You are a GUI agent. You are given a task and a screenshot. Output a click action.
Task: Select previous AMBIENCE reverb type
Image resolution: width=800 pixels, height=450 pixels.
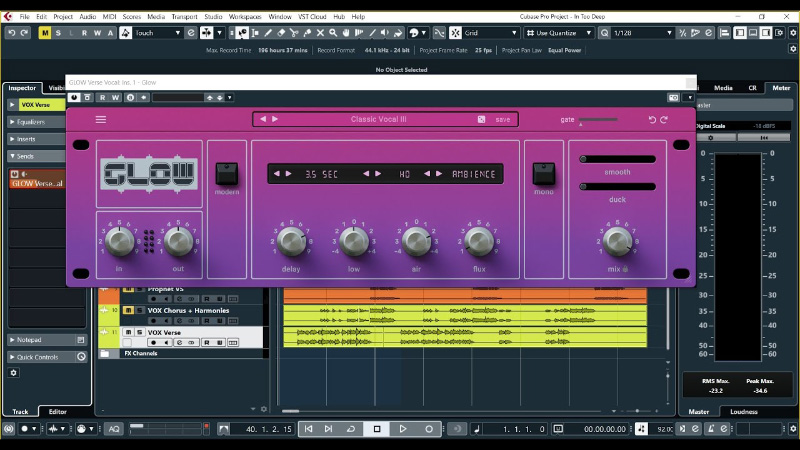(x=427, y=174)
